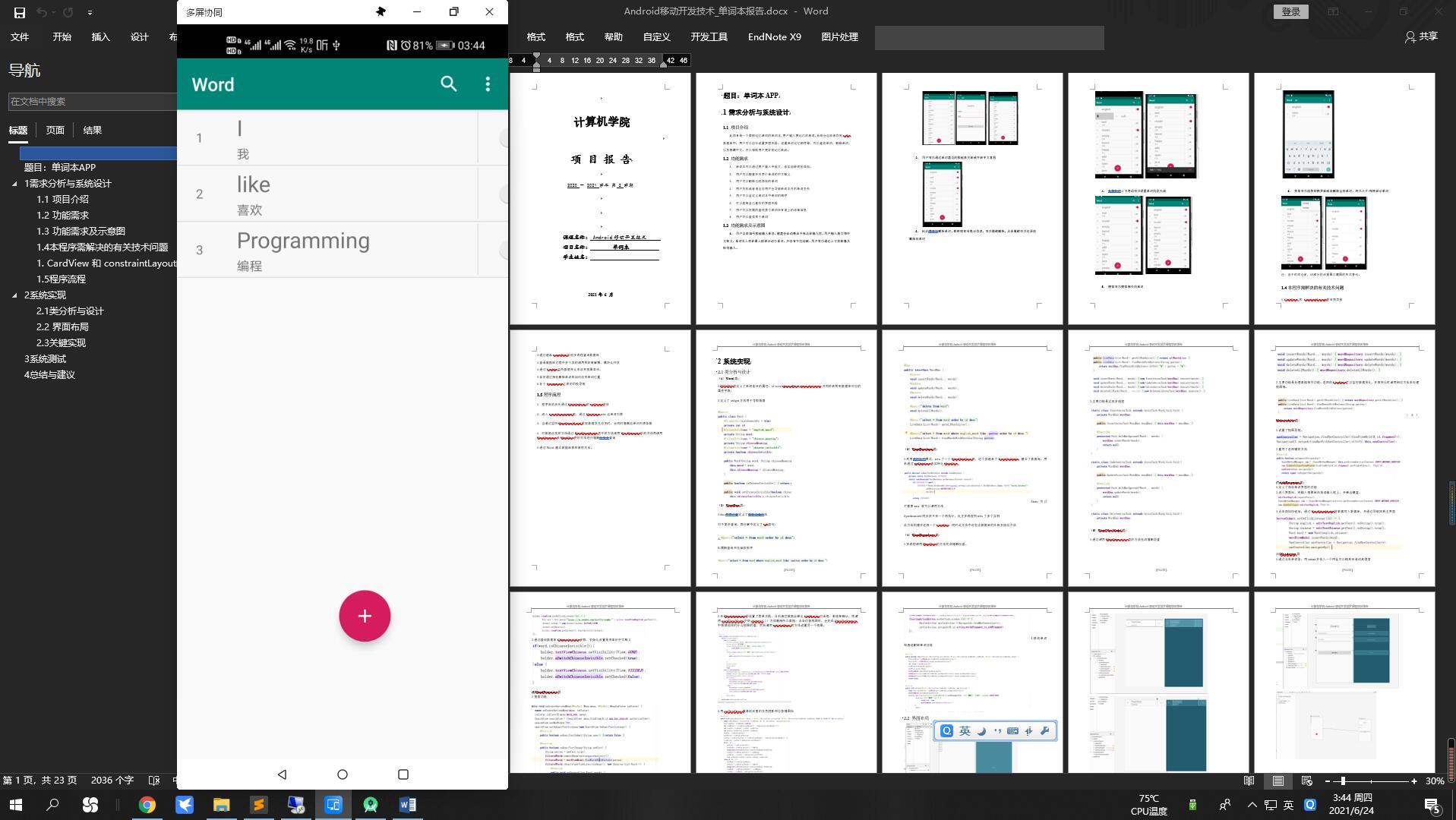The image size is (1456, 820).
Task: Click the zoom out minus button
Action: [x=1328, y=781]
